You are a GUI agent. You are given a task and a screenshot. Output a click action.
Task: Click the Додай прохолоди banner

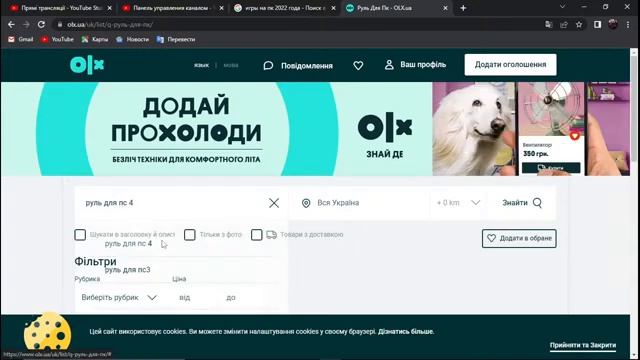(x=315, y=129)
